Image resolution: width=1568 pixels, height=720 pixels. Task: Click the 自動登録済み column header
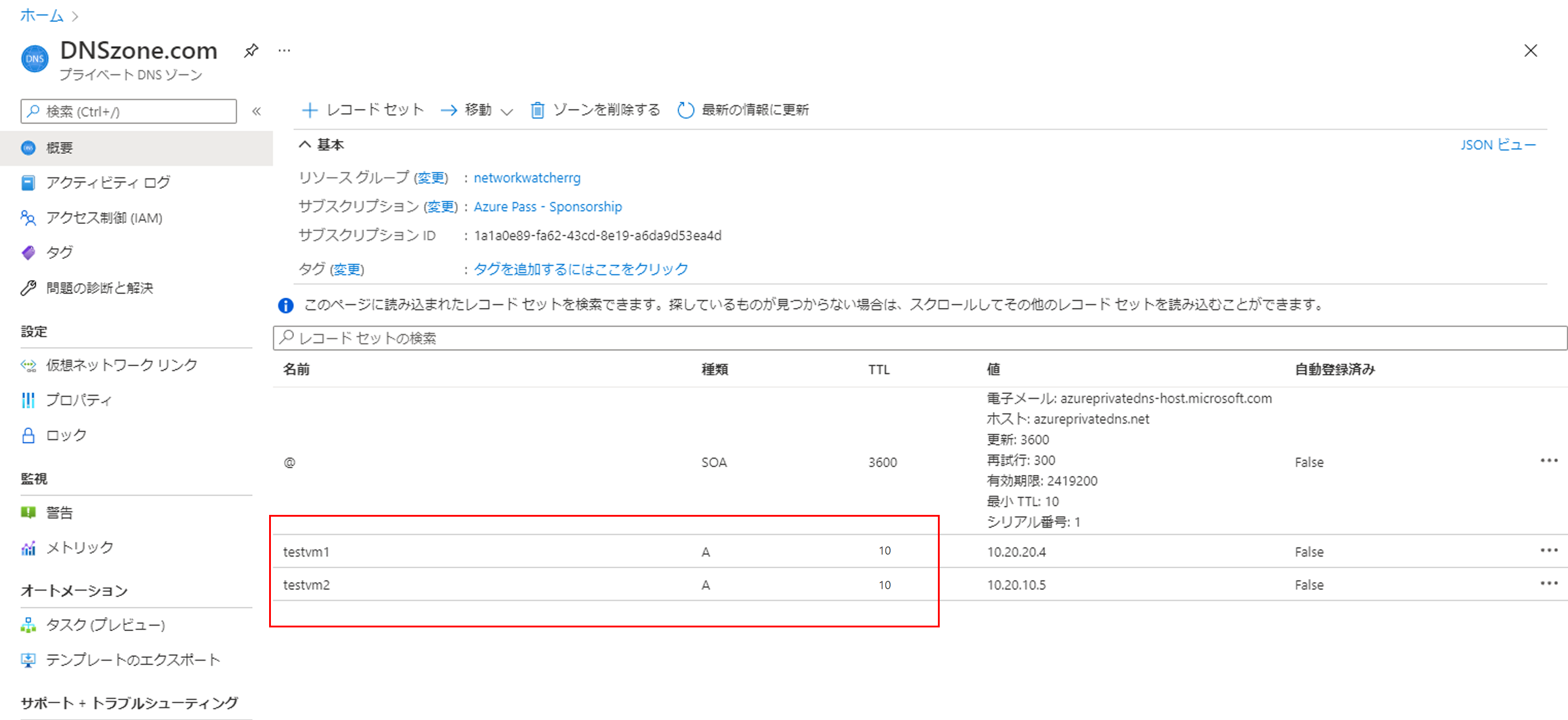[1335, 369]
